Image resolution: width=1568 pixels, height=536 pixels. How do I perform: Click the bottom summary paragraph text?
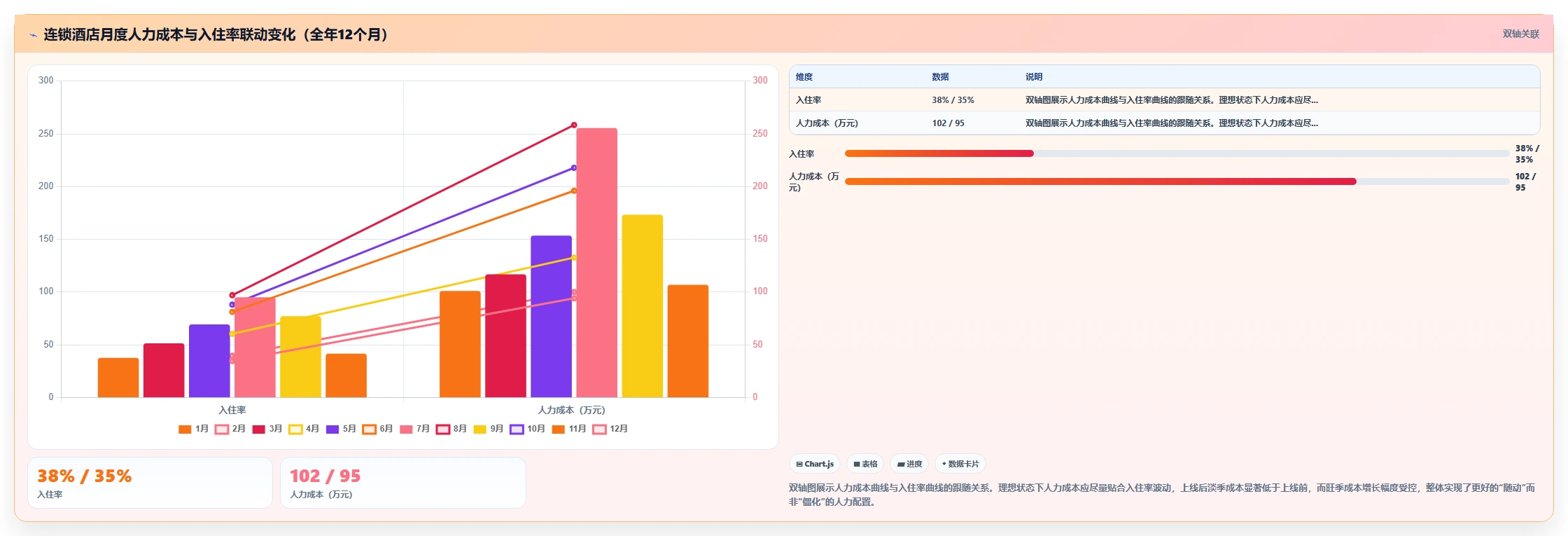[1162, 495]
